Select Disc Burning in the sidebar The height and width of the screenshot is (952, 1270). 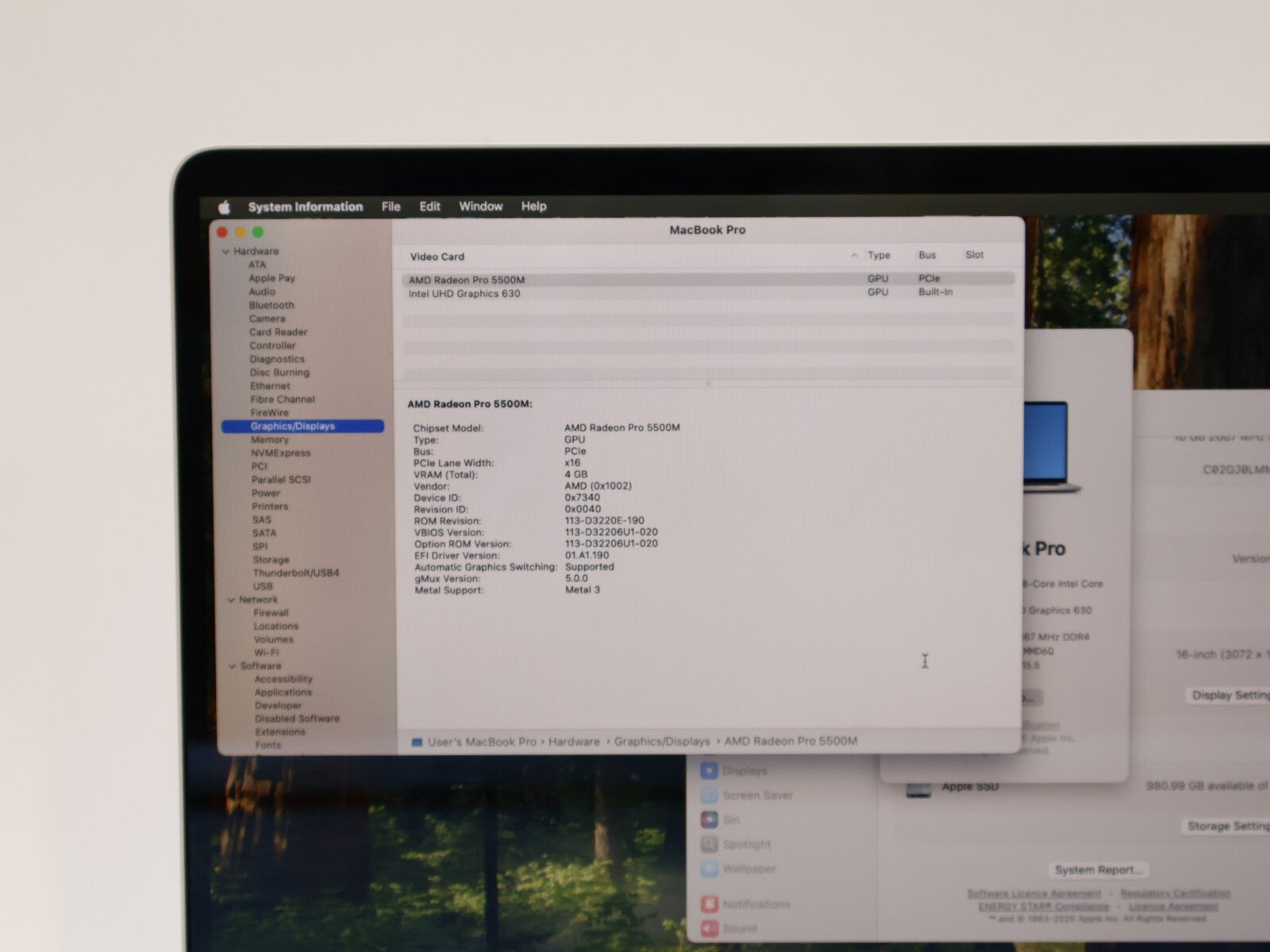pyautogui.click(x=279, y=373)
